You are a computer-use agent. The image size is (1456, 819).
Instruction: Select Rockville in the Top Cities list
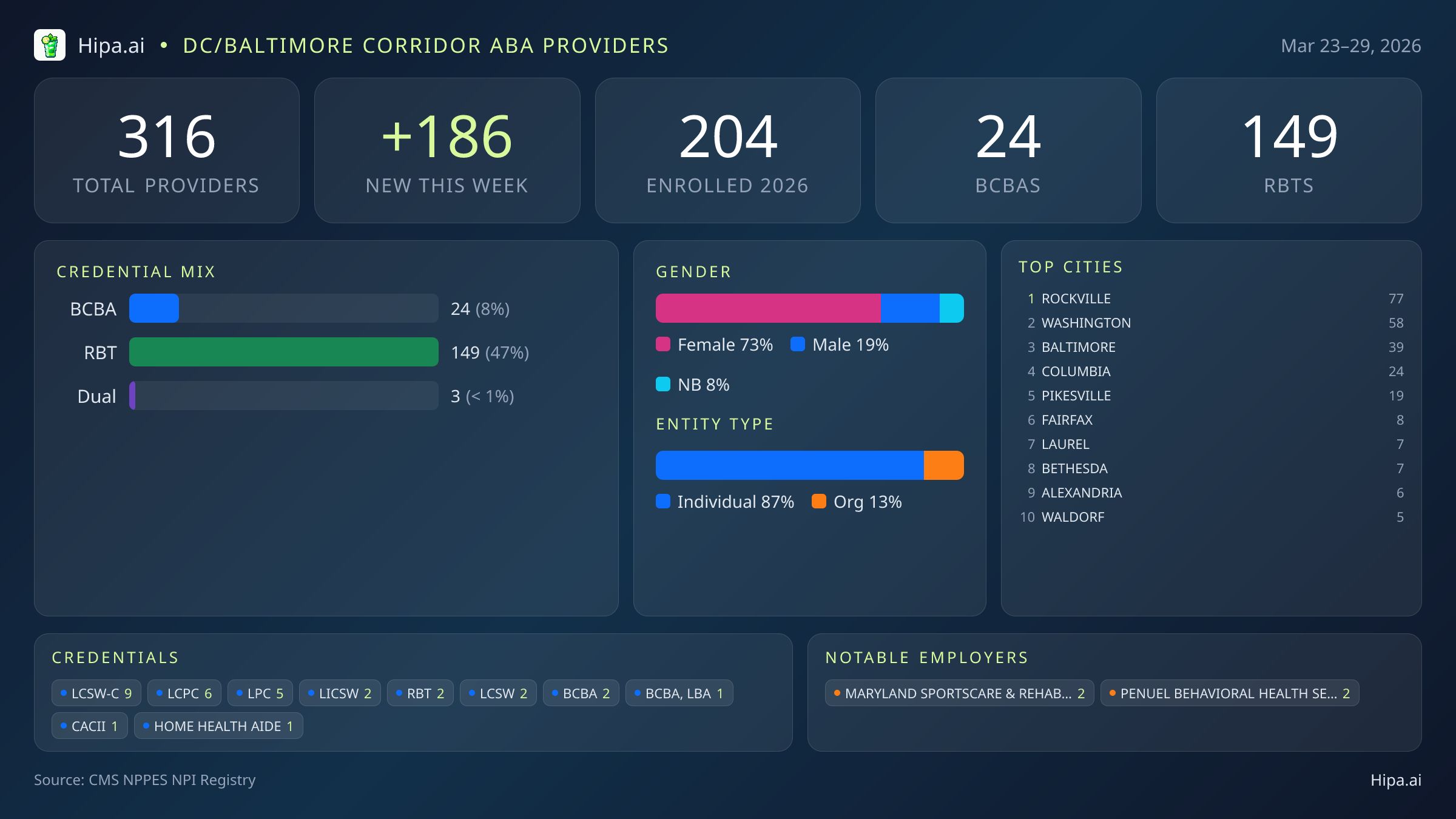pyautogui.click(x=1076, y=298)
